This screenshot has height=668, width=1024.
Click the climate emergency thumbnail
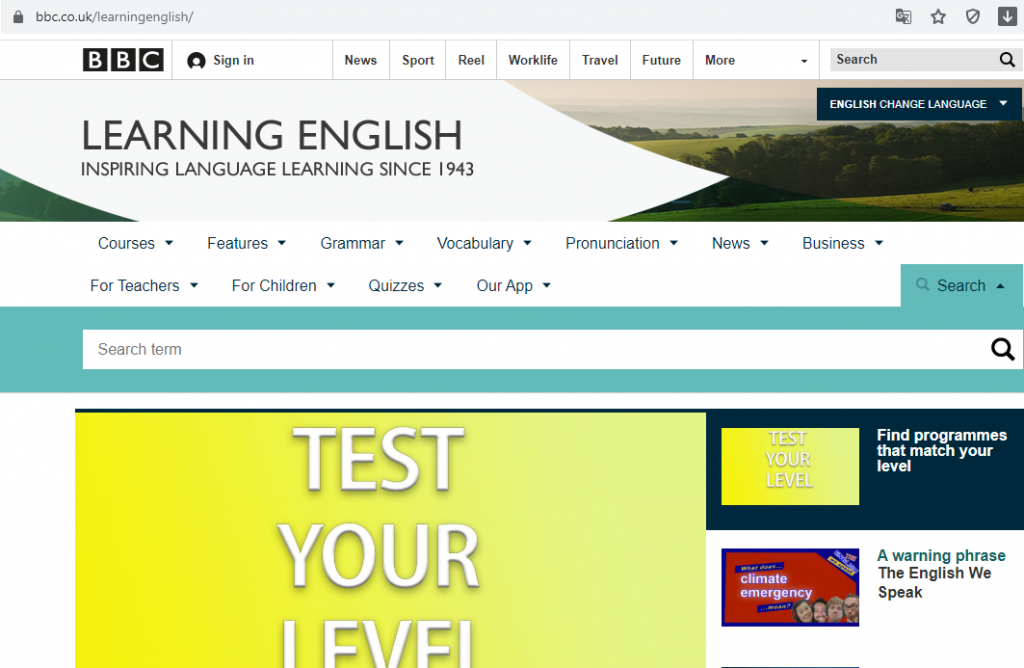coord(790,587)
